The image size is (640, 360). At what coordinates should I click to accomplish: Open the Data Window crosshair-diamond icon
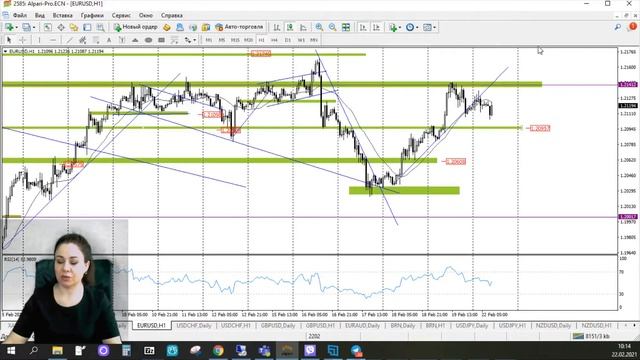point(61,27)
